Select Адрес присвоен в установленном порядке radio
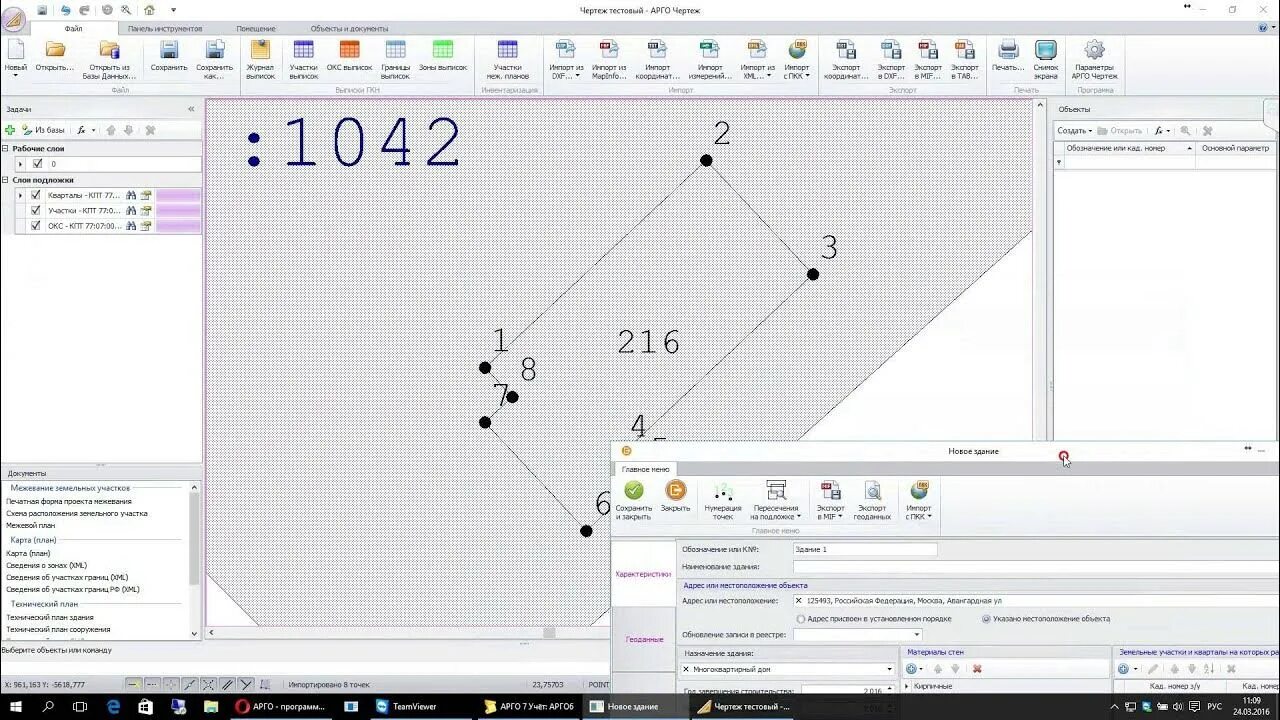 pyautogui.click(x=801, y=619)
